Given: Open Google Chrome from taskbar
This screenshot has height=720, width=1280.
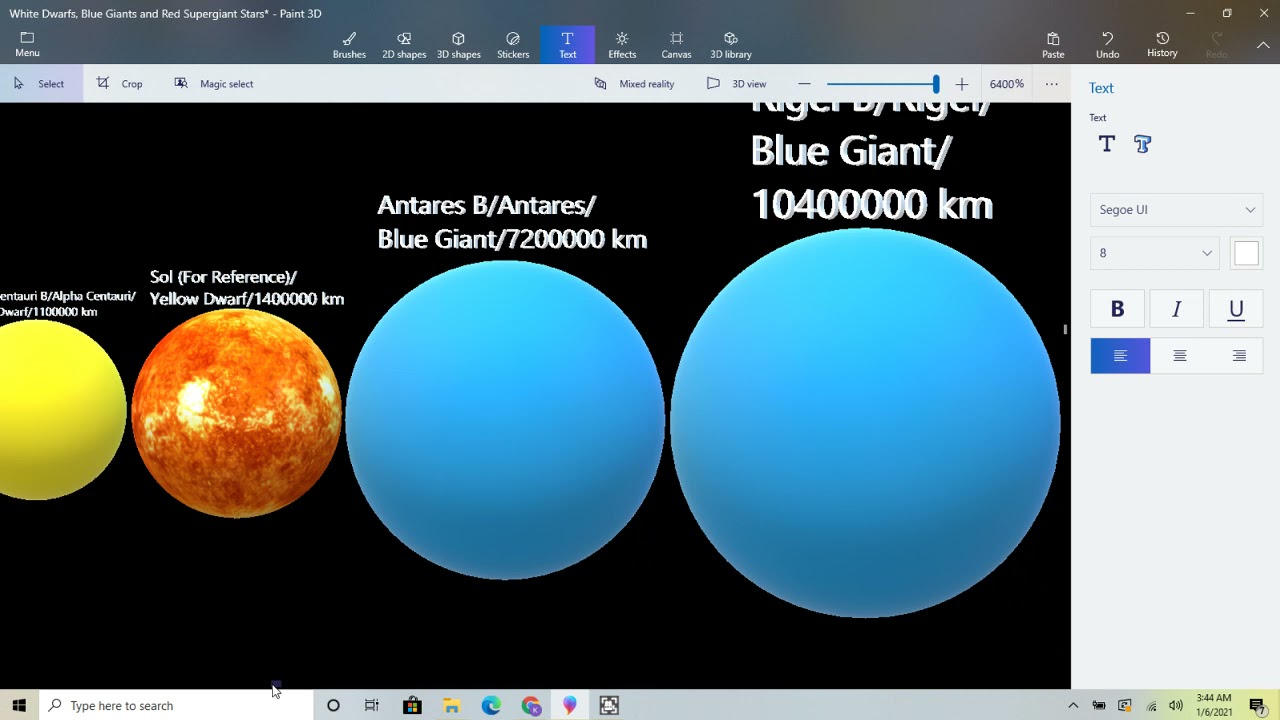Looking at the screenshot, I should click(x=530, y=705).
